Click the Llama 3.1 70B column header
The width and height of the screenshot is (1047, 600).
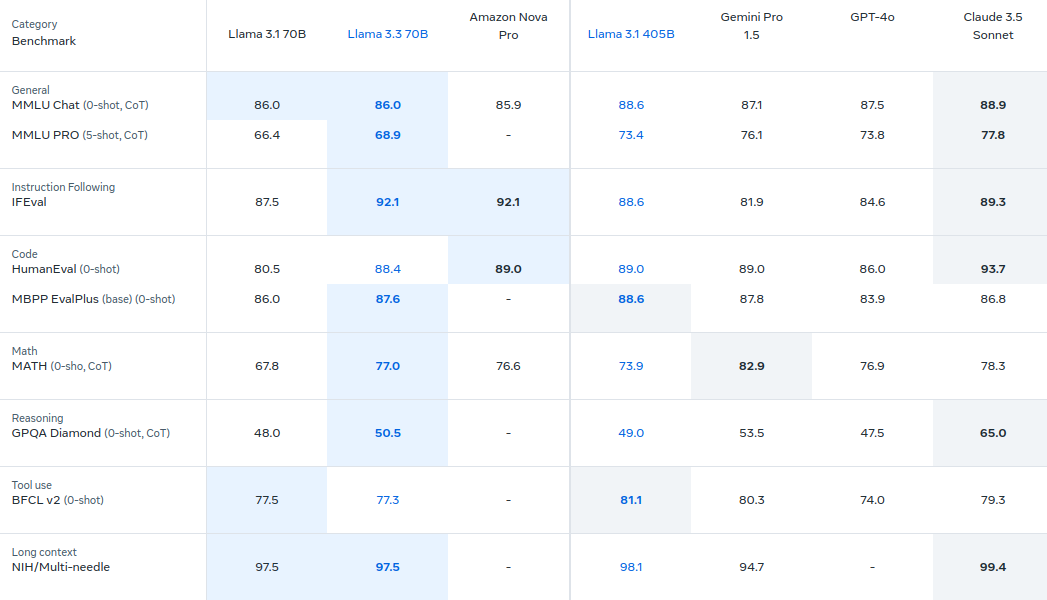coord(266,33)
